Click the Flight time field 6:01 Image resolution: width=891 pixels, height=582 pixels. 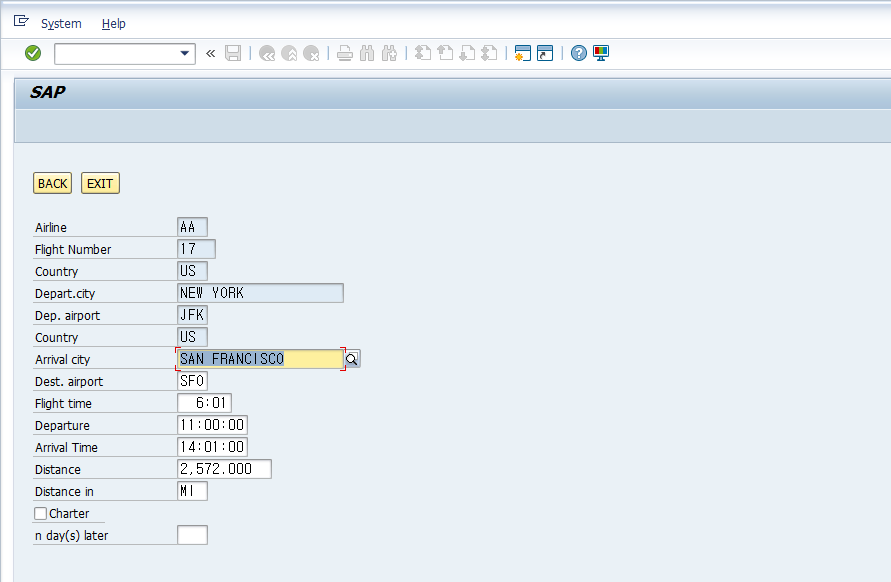pyautogui.click(x=204, y=403)
